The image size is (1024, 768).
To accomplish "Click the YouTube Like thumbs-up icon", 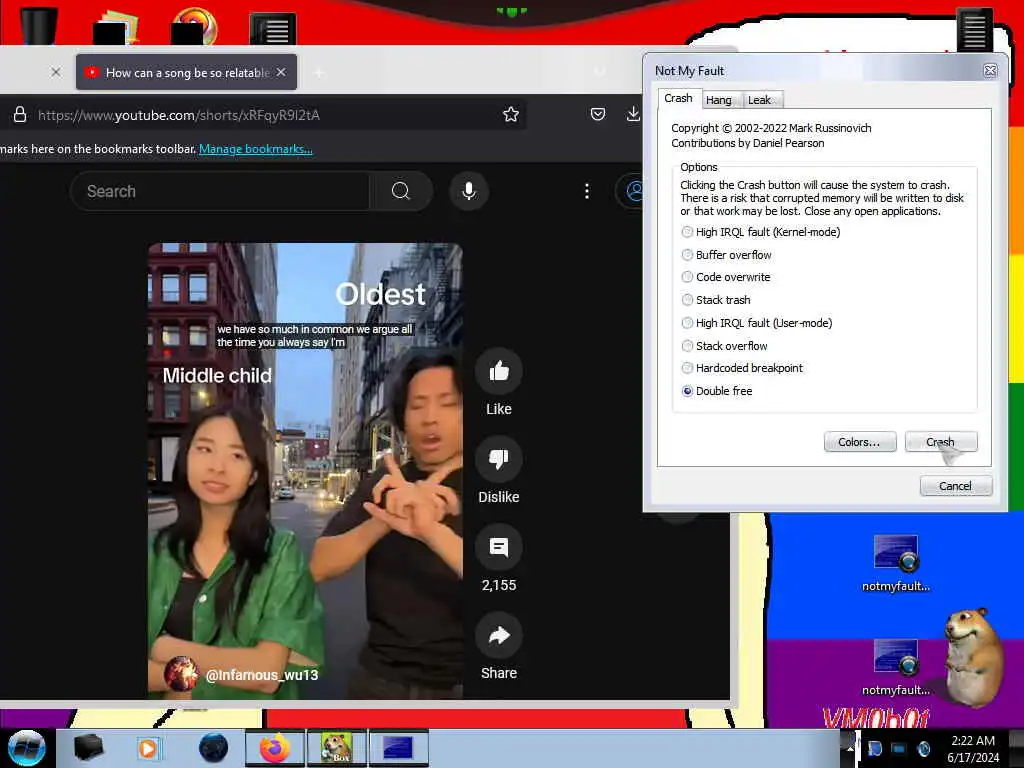I will click(499, 371).
